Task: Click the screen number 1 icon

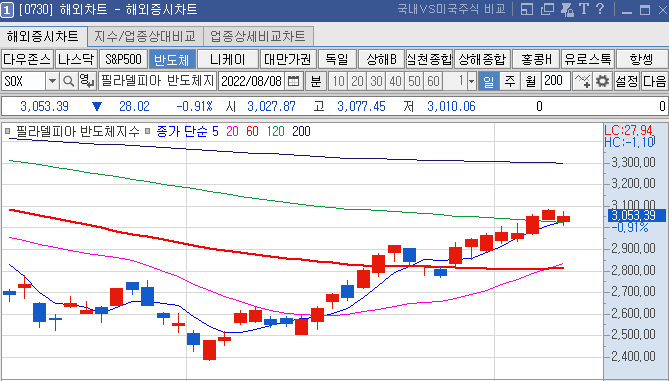Action: pyautogui.click(x=7, y=9)
